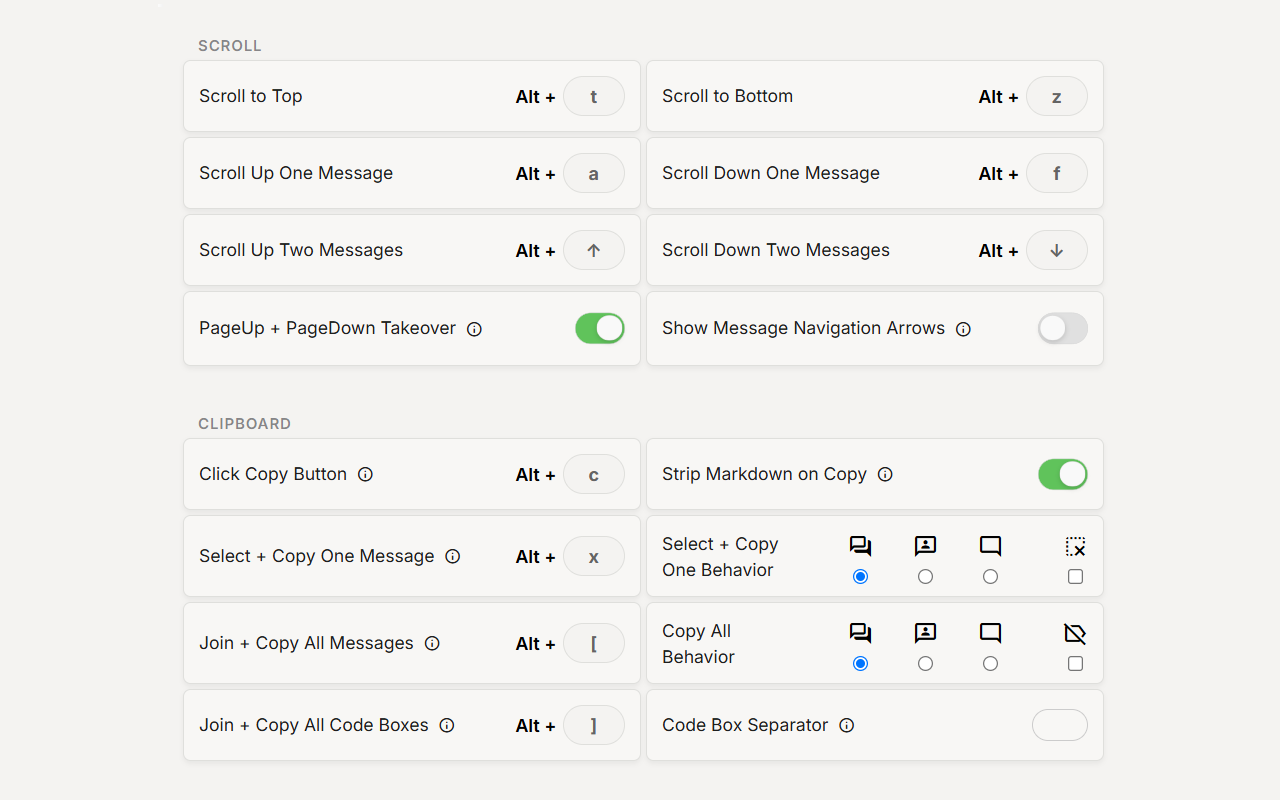
Task: Click the "PageUp + PageDown Takeover" label
Action: 328,328
